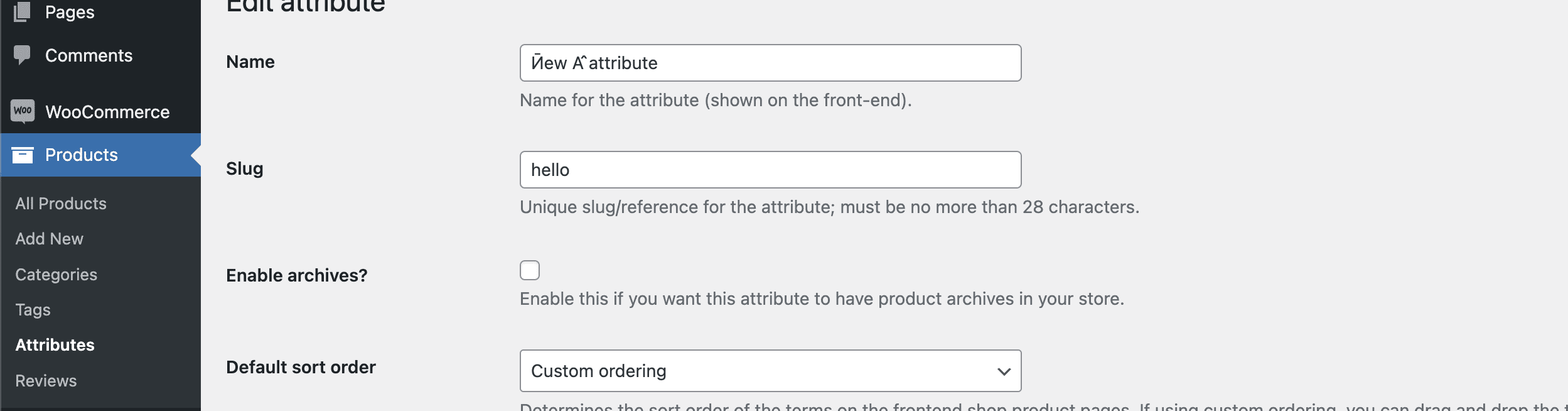
Task: Open the Tags page
Action: click(32, 309)
